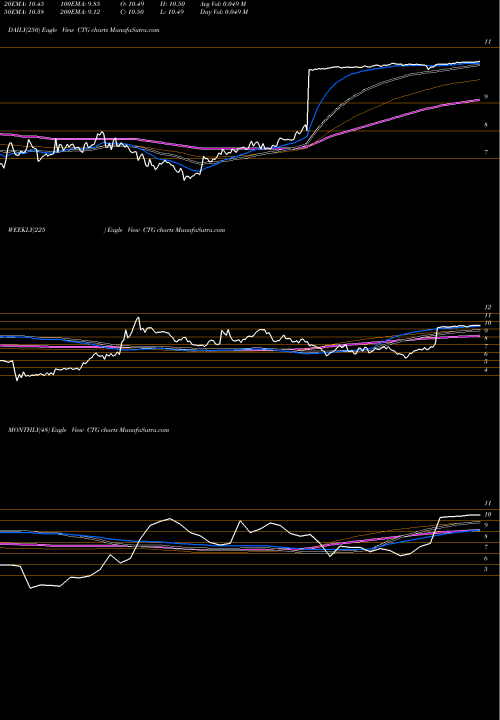Select the close price 'C:' value
The image size is (500, 720).
[133, 12]
